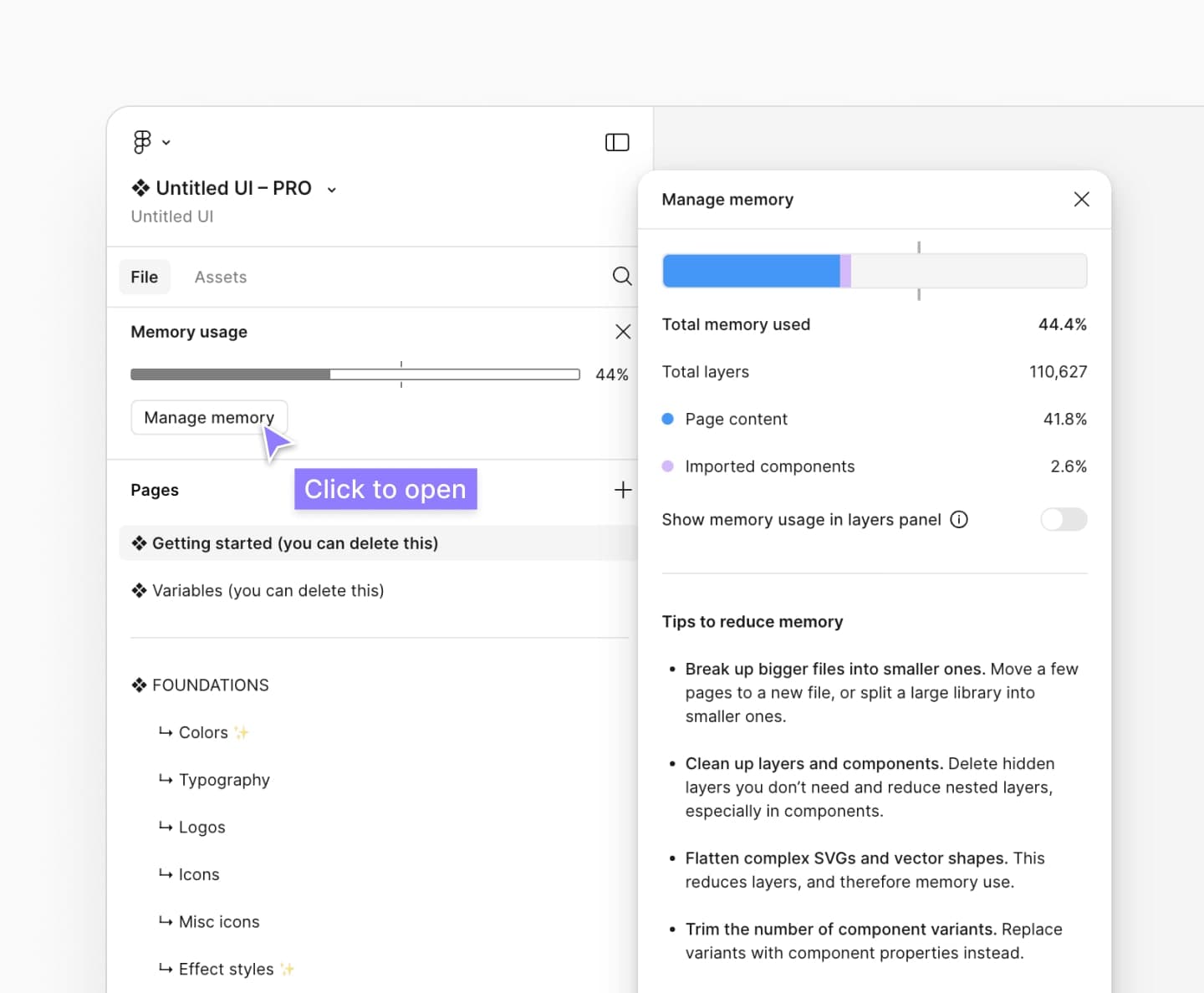Image resolution: width=1204 pixels, height=993 pixels.
Task: Close the Manage memory dialog
Action: click(x=1081, y=199)
